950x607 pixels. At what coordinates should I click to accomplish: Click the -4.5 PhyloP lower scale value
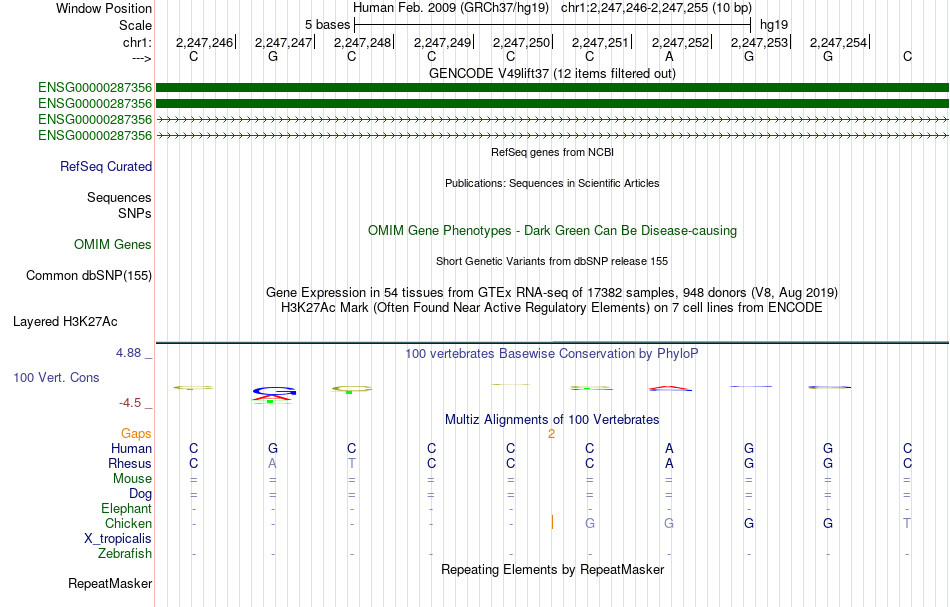click(x=130, y=403)
